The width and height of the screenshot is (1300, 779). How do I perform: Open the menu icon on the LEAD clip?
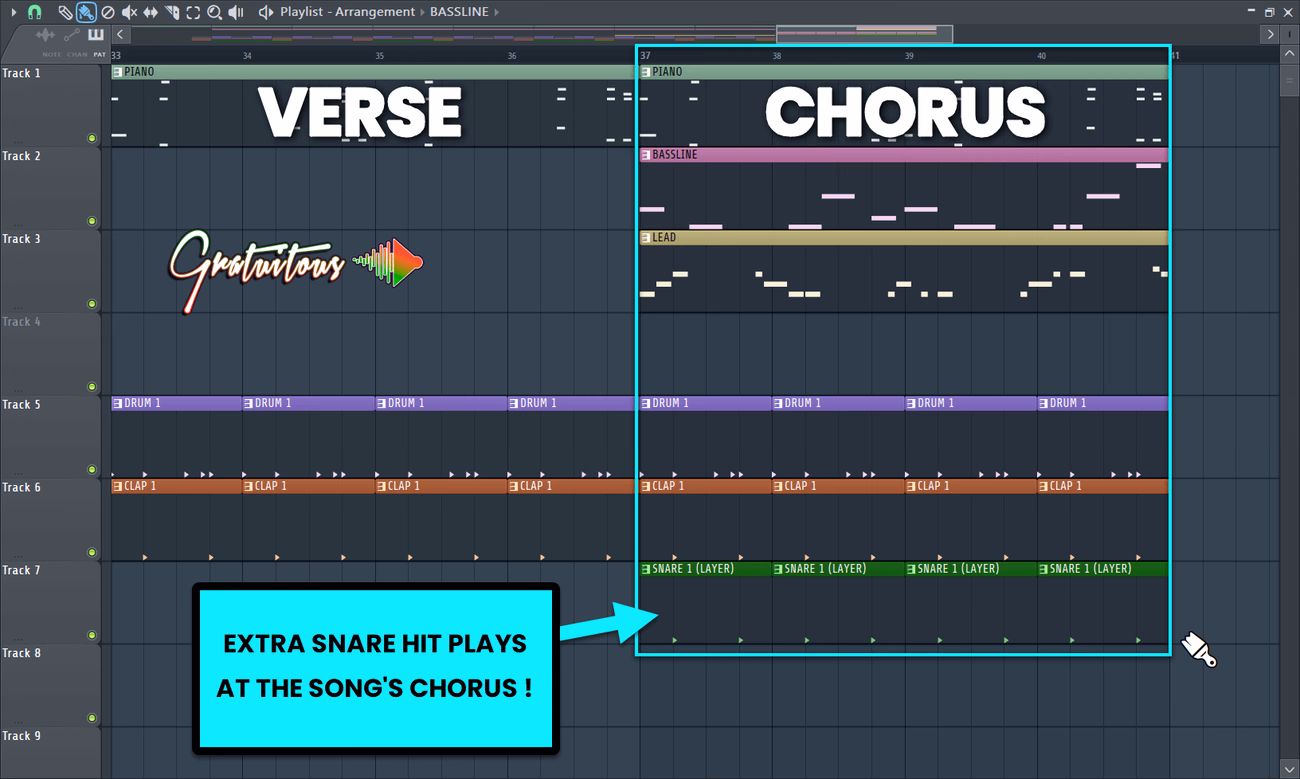pyautogui.click(x=646, y=238)
